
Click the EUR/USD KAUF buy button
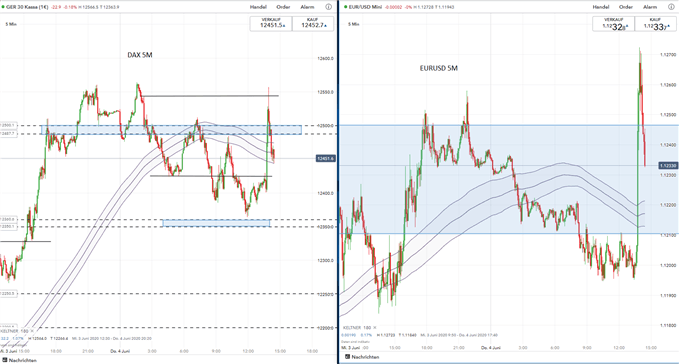tap(656, 24)
